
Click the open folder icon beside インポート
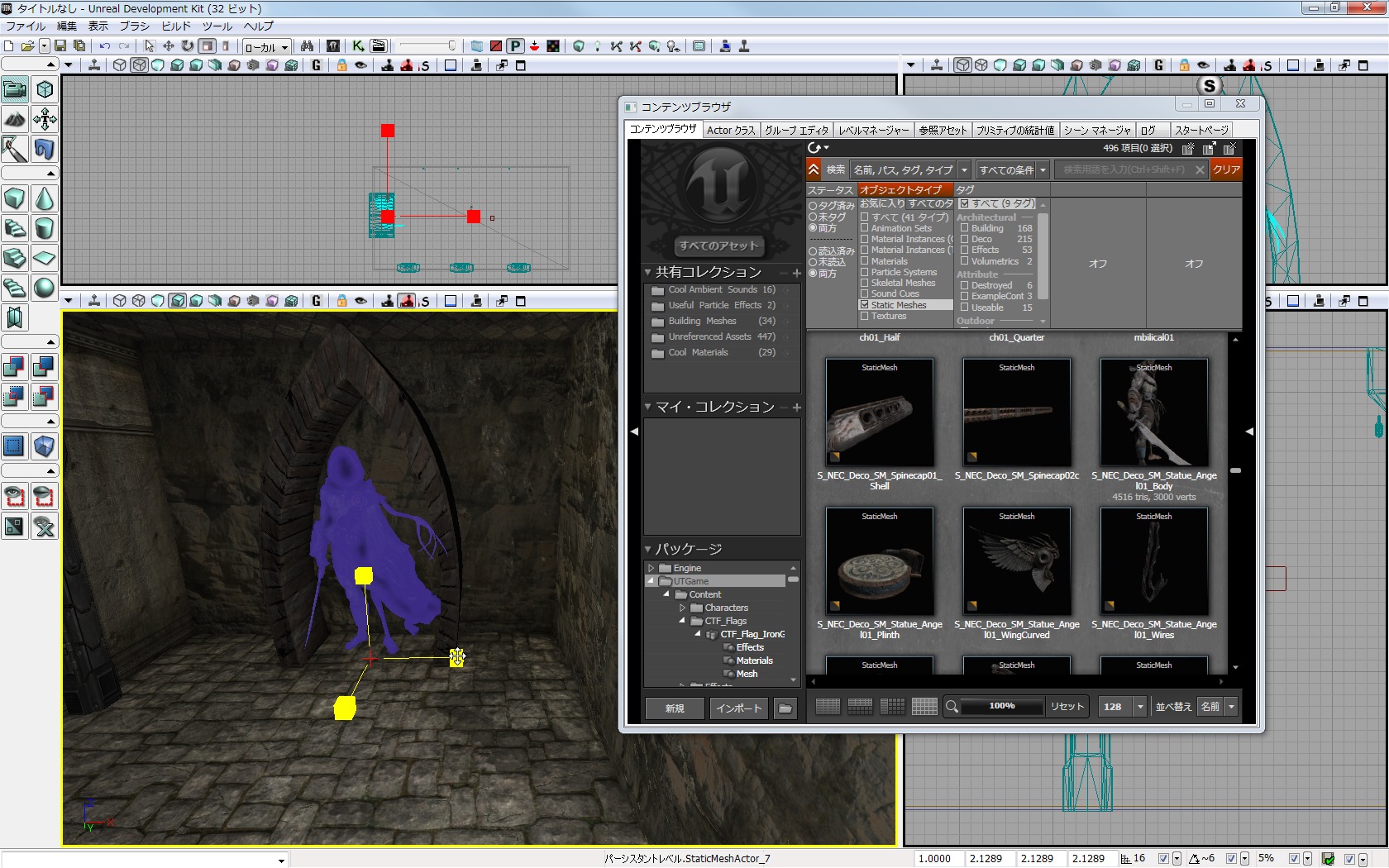[785, 708]
